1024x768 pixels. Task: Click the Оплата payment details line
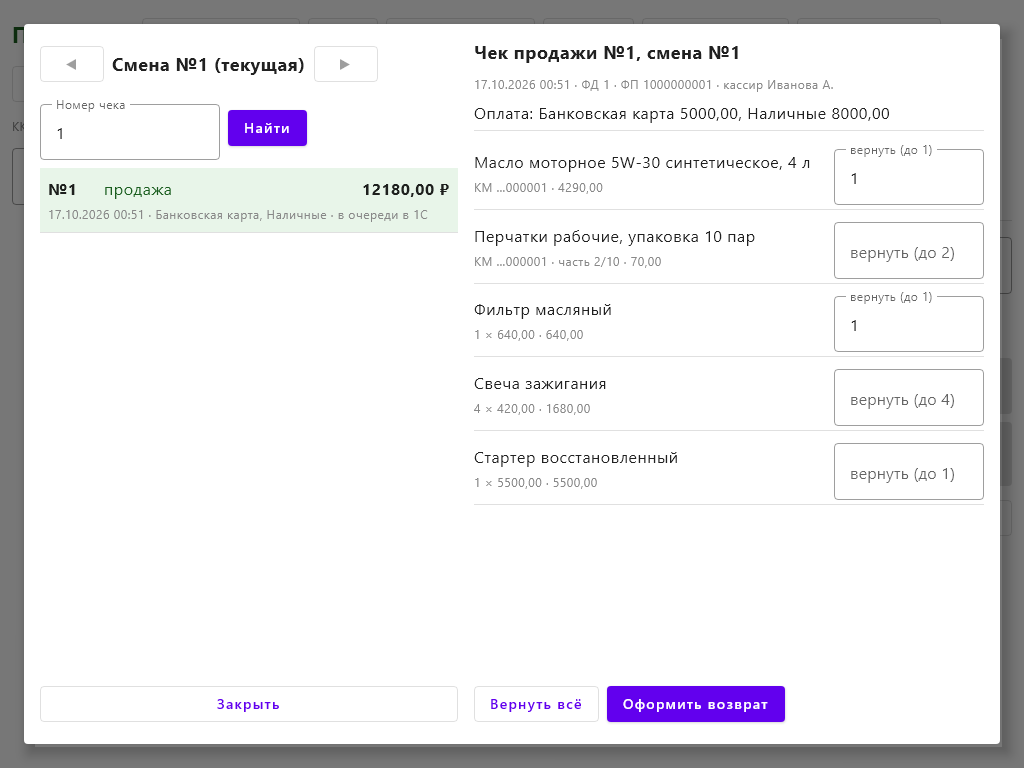pos(682,114)
